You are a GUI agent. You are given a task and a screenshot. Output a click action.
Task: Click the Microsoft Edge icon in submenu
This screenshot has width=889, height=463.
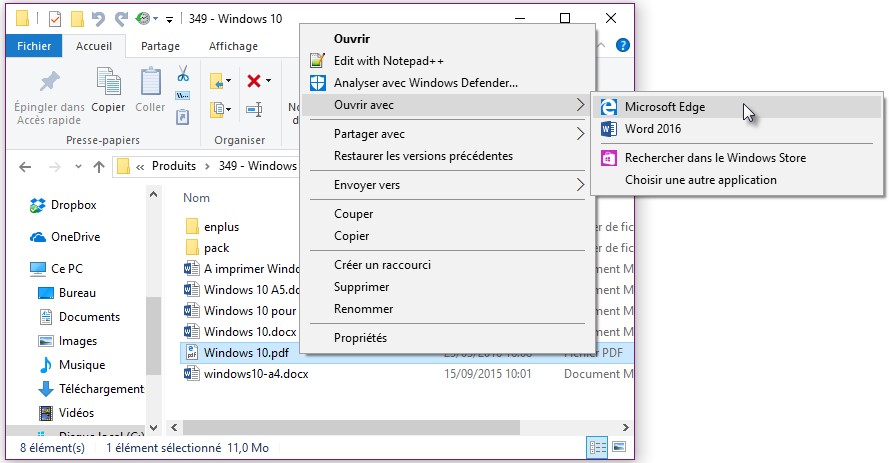[608, 107]
